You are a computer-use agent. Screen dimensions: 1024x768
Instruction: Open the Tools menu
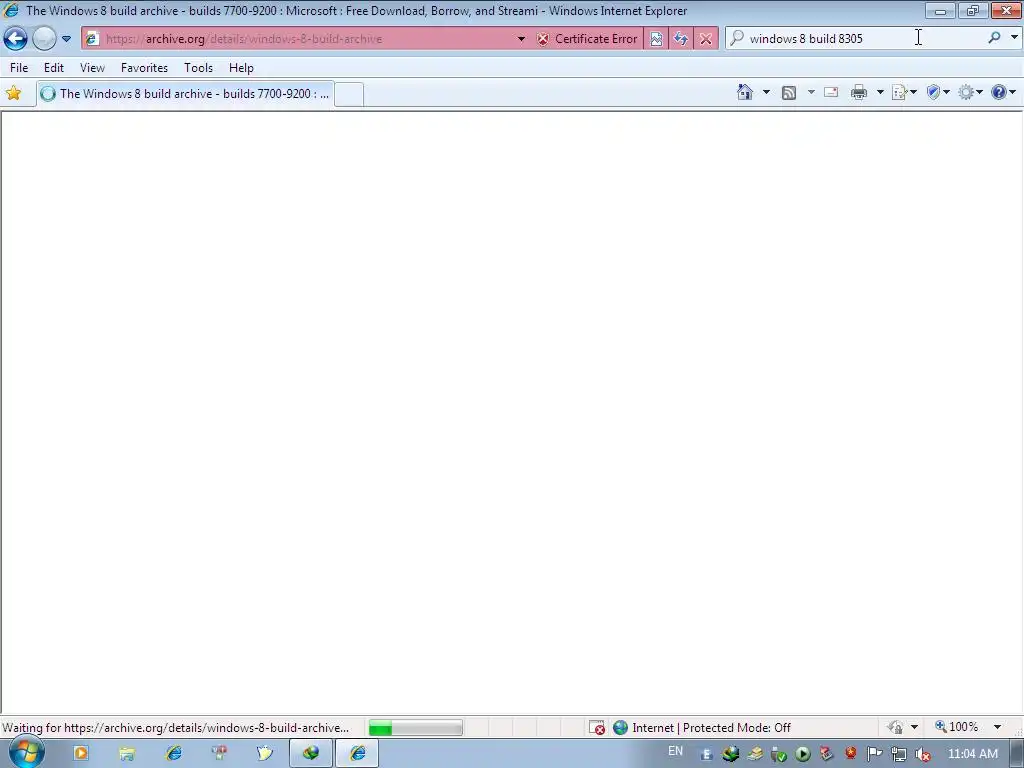[x=199, y=68]
